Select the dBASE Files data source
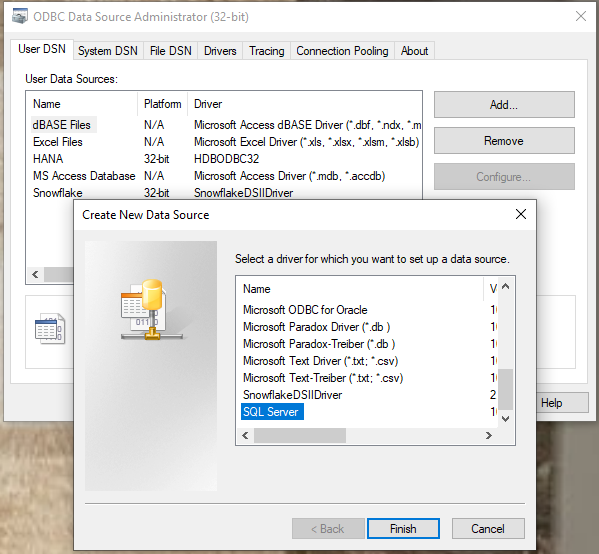 (x=62, y=125)
